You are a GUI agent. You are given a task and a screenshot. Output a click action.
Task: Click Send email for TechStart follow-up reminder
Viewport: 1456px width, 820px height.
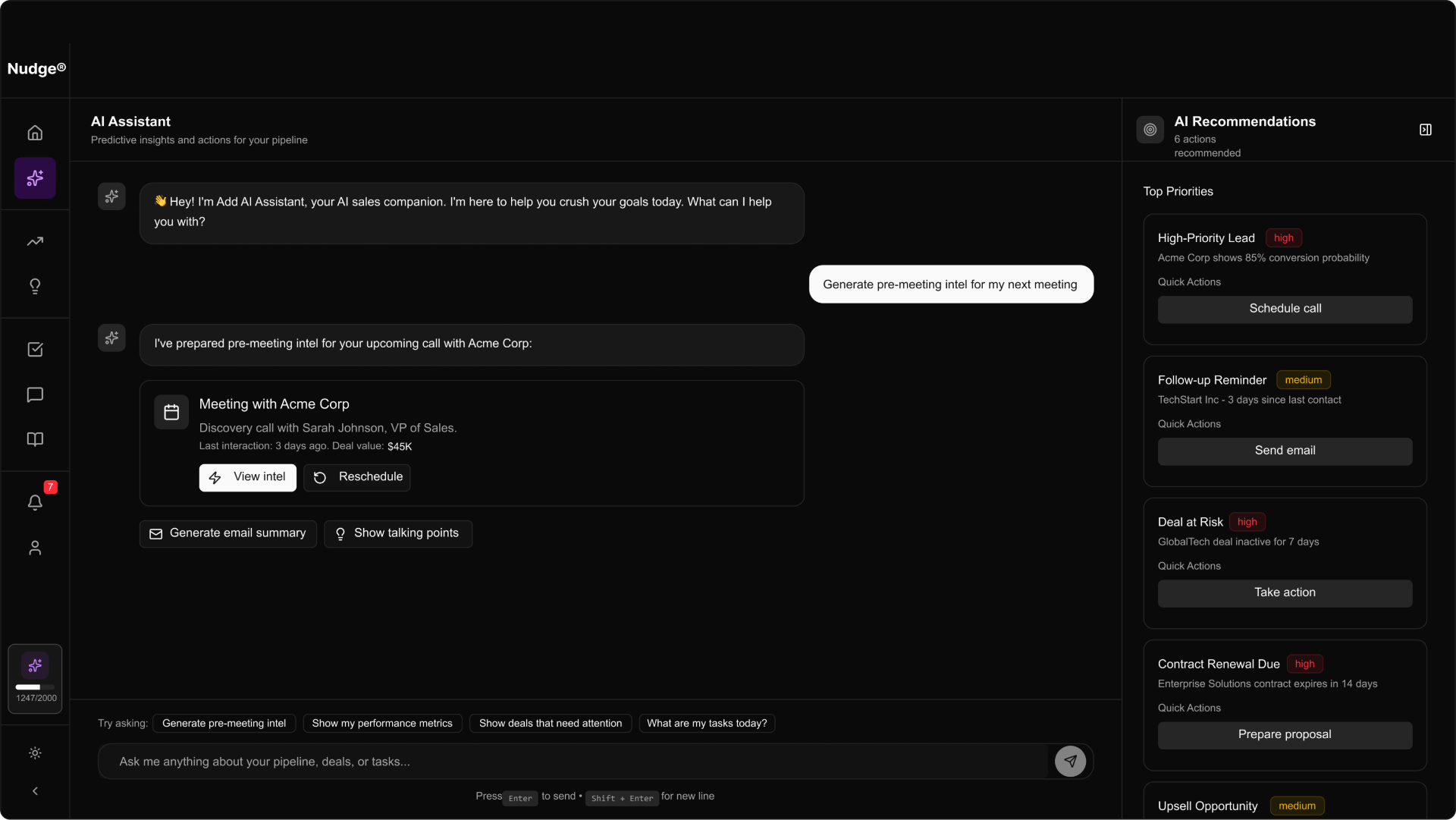pos(1285,451)
